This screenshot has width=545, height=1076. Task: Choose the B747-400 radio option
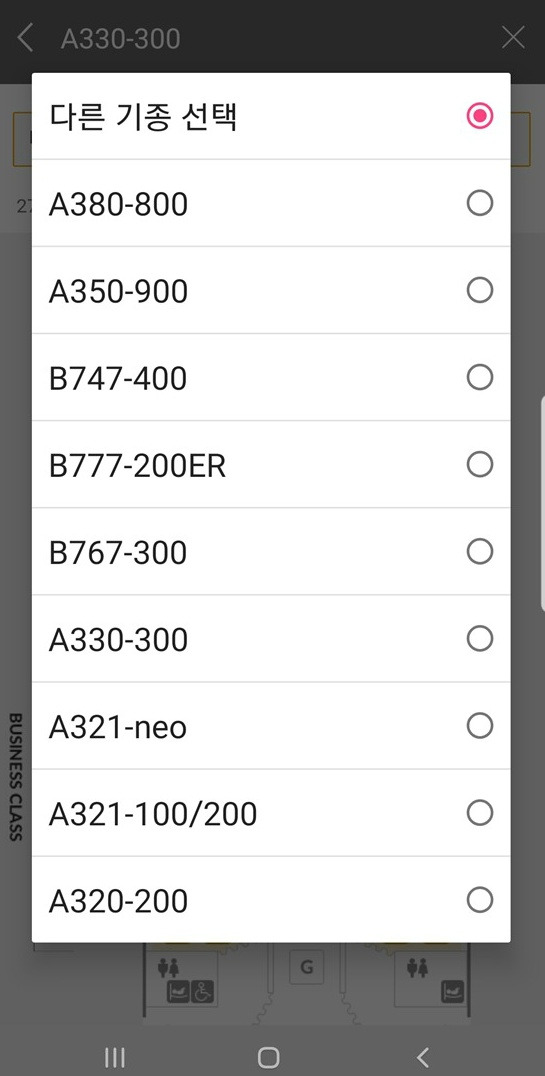480,377
